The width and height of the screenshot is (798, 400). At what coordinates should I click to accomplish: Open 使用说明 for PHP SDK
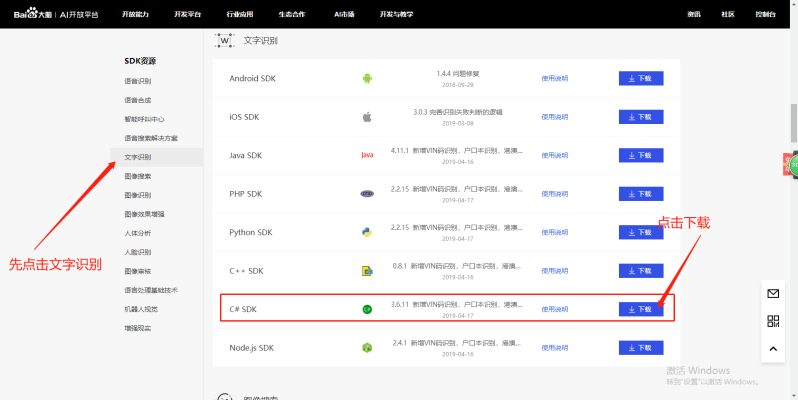click(555, 194)
